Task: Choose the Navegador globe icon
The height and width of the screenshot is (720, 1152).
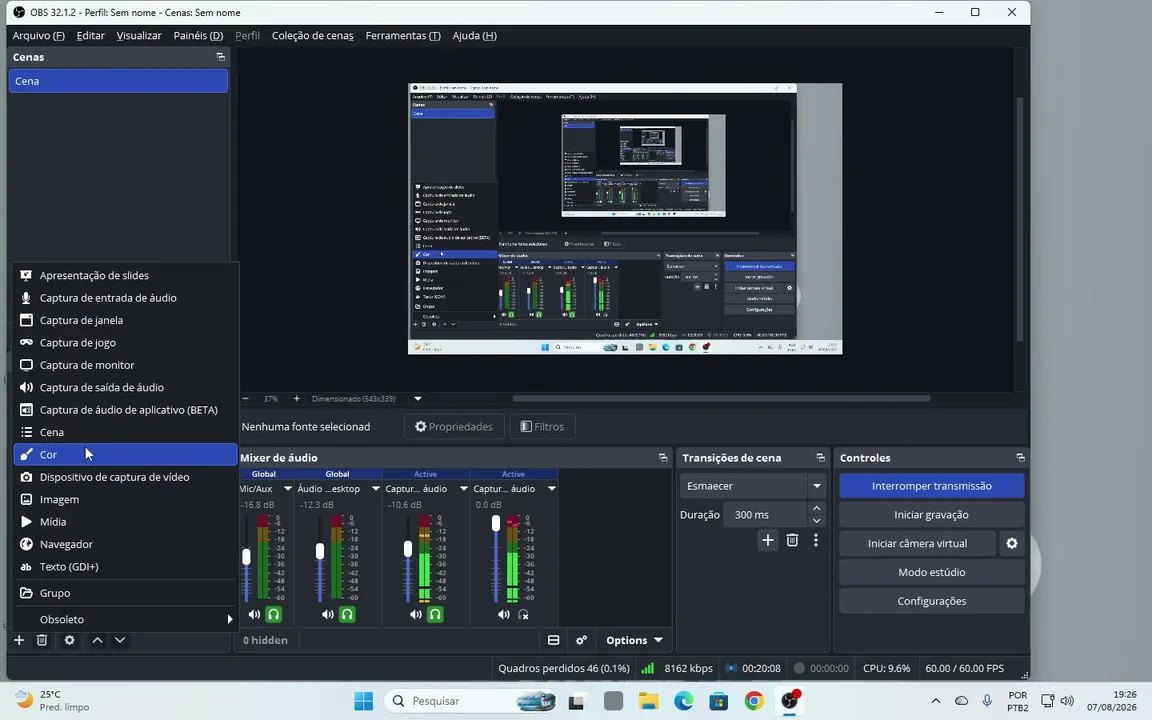Action: click(26, 544)
